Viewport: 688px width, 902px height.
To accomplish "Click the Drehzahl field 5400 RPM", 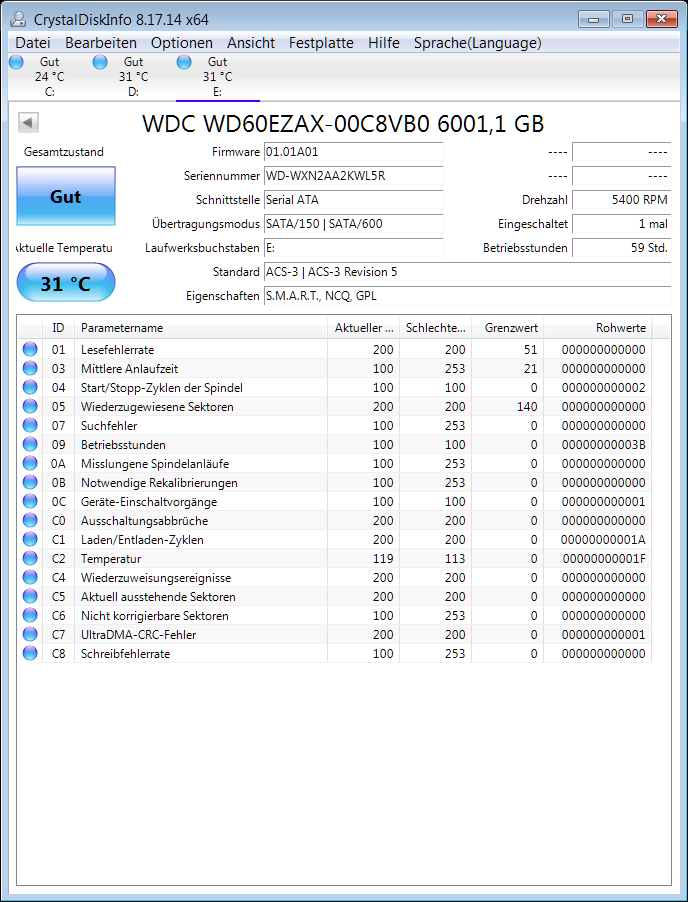I will [621, 200].
